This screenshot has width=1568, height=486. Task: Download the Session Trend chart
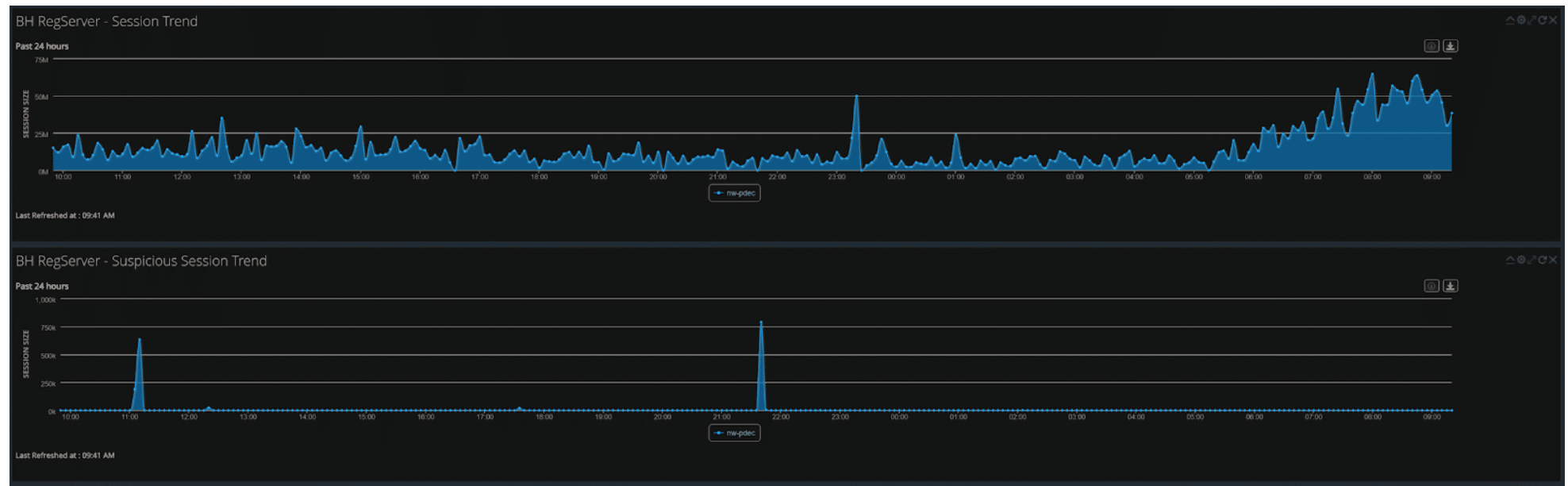pyautogui.click(x=1450, y=46)
